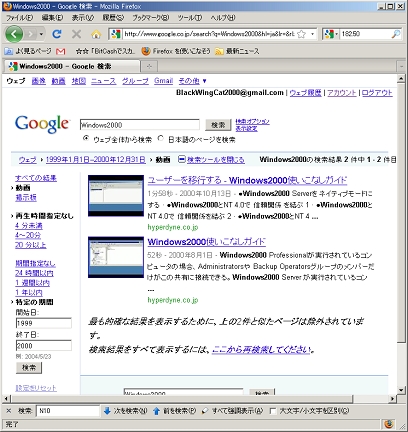Open the ツール menu
The width and height of the screenshot is (408, 432).
(x=190, y=17)
